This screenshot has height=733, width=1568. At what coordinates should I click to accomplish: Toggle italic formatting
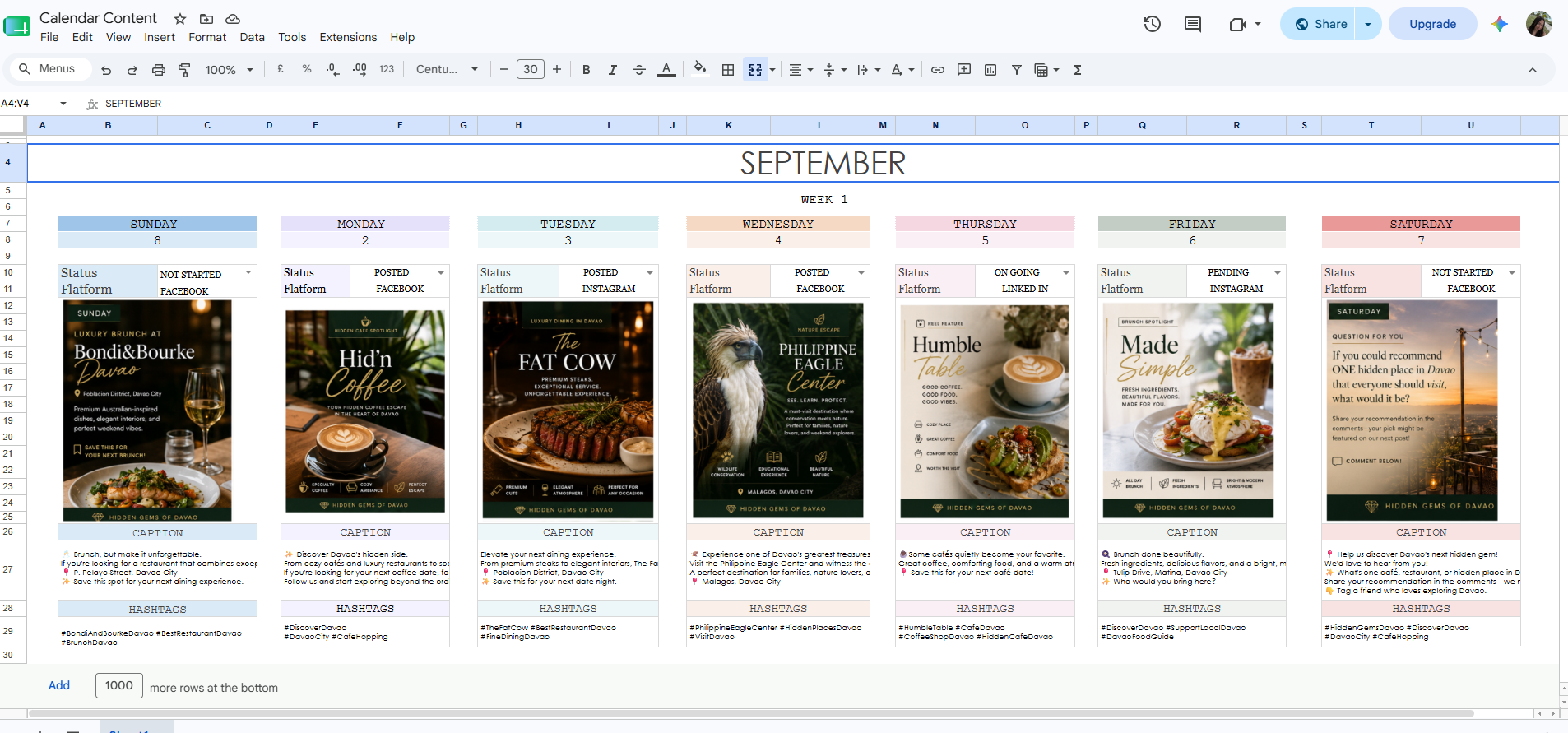[612, 70]
